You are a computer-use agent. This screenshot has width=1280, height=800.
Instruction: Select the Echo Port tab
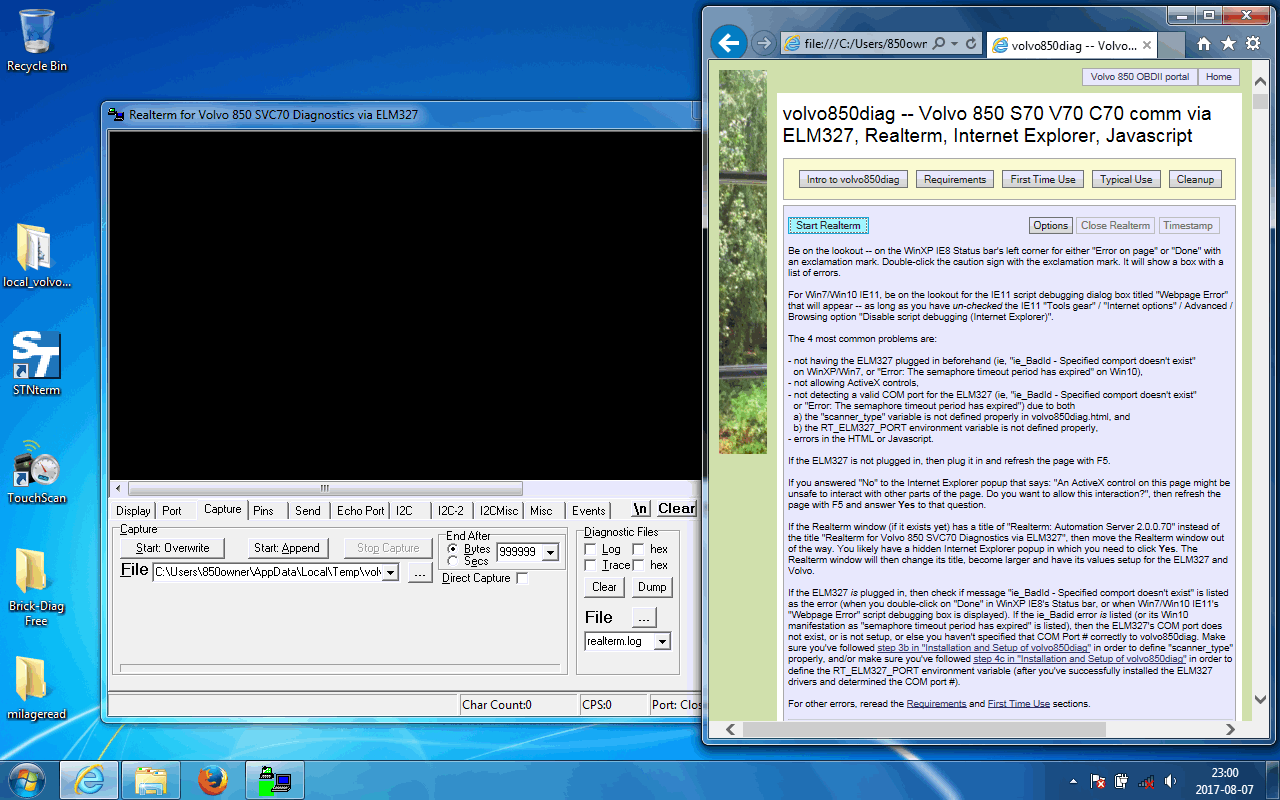click(360, 511)
